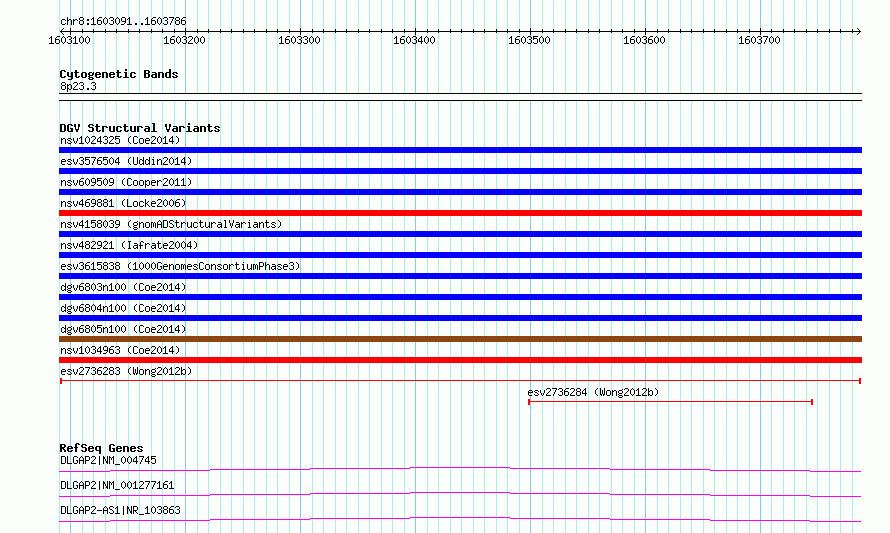Screen dimensions: 890x533
Task: Click the red nsv469881 (Locke2006) bar
Action: tap(460, 213)
